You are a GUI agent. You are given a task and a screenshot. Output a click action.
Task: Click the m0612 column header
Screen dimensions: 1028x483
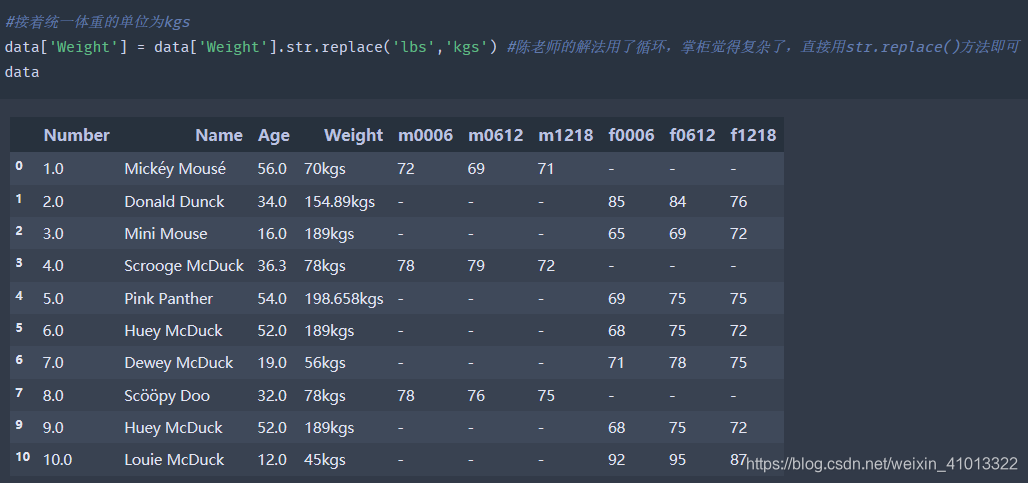coord(496,135)
